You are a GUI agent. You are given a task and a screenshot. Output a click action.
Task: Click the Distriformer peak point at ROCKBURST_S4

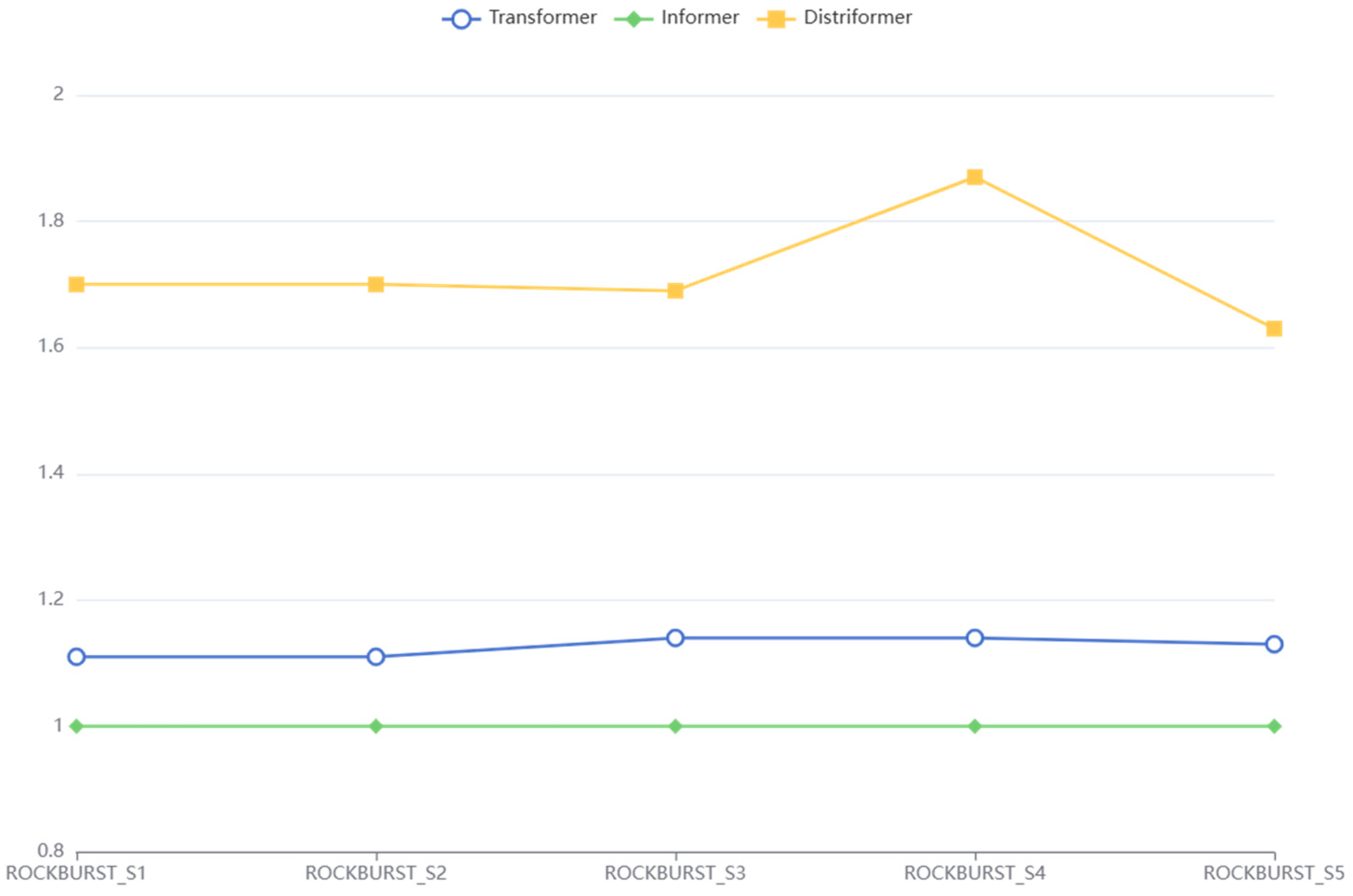pyautogui.click(x=975, y=177)
